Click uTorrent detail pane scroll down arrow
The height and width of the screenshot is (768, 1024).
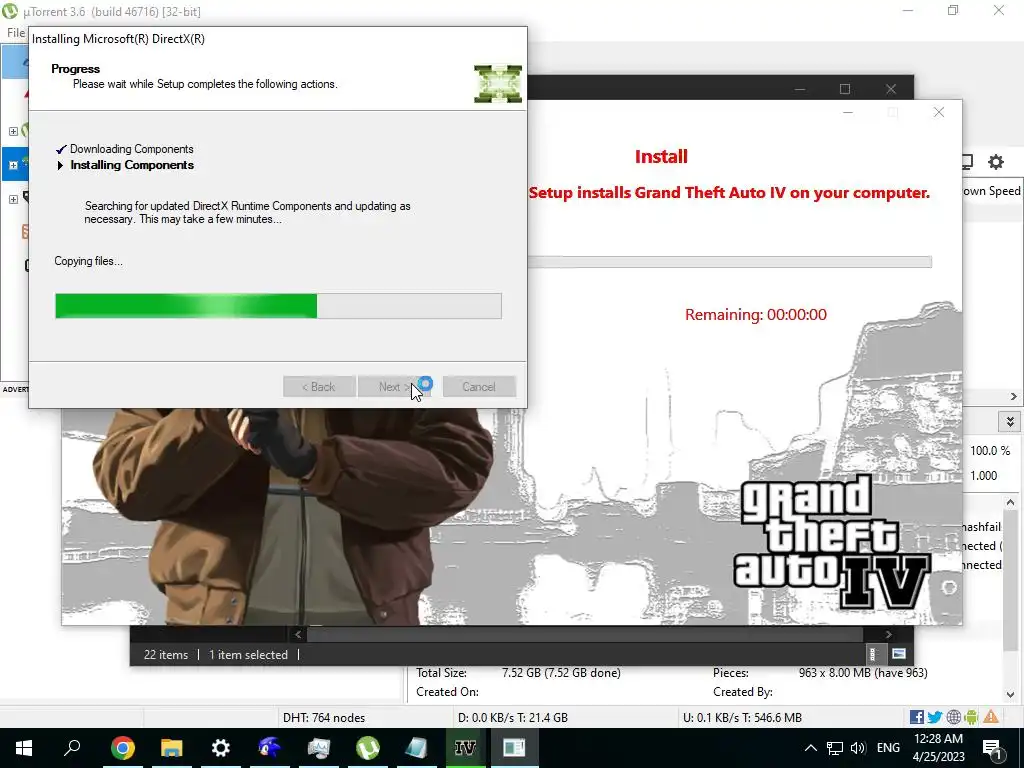point(1010,694)
